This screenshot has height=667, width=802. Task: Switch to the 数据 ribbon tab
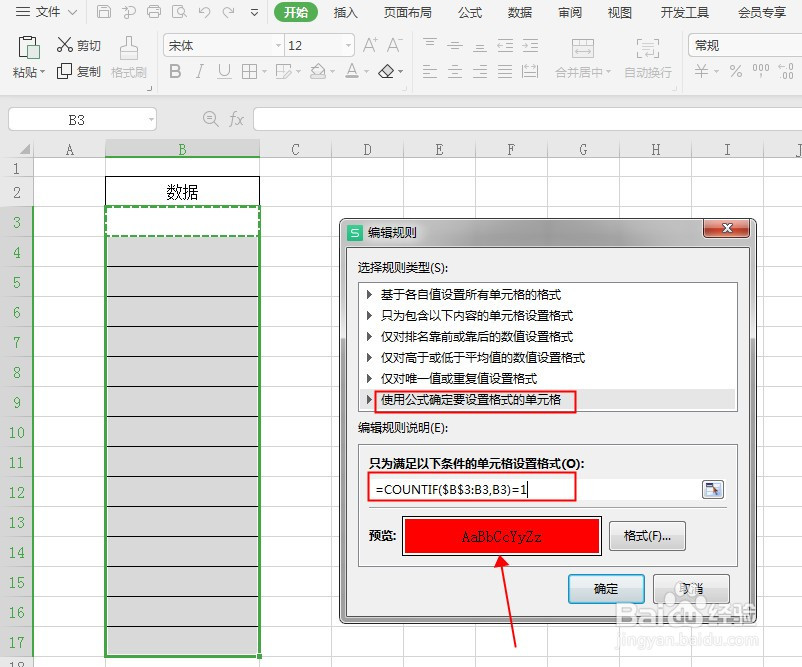tap(519, 13)
